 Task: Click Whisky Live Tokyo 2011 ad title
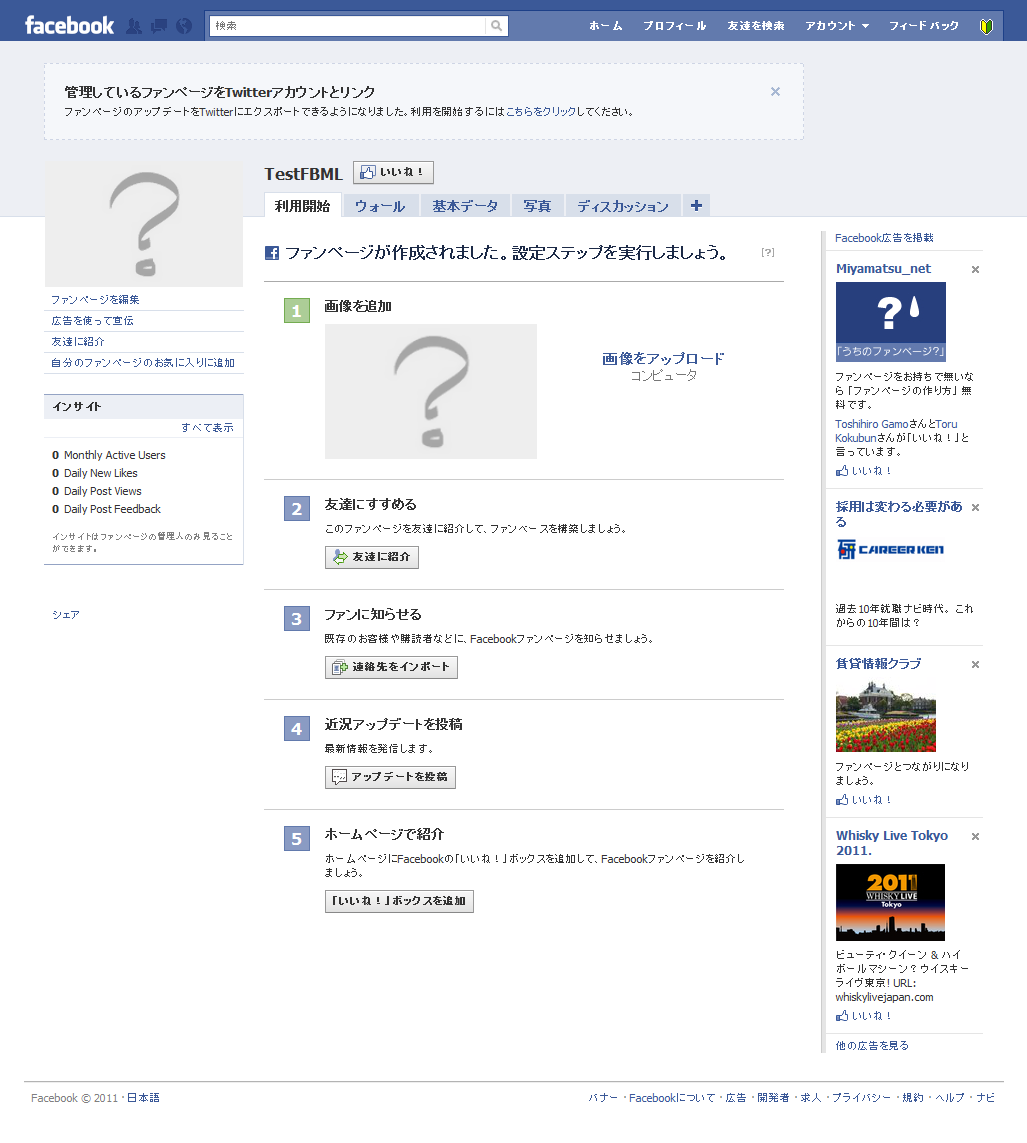(892, 843)
